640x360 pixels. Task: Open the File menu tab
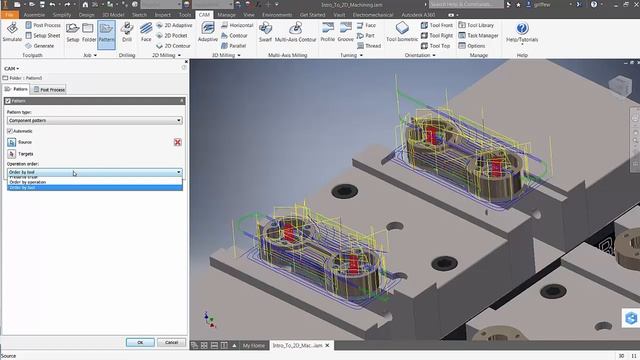9,15
